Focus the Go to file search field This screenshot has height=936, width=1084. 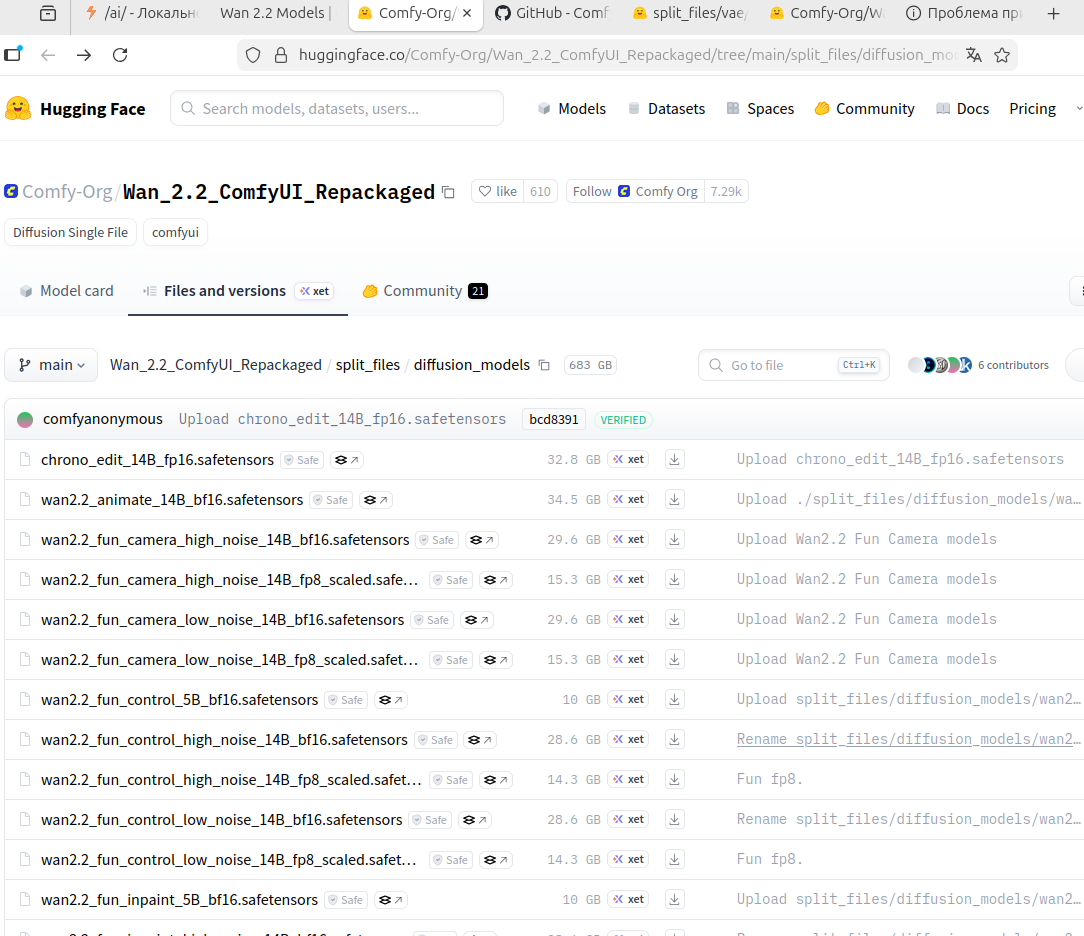pos(794,365)
